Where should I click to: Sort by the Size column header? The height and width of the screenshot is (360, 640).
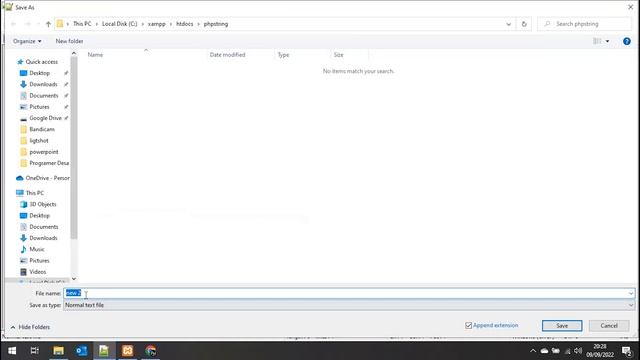(x=338, y=55)
